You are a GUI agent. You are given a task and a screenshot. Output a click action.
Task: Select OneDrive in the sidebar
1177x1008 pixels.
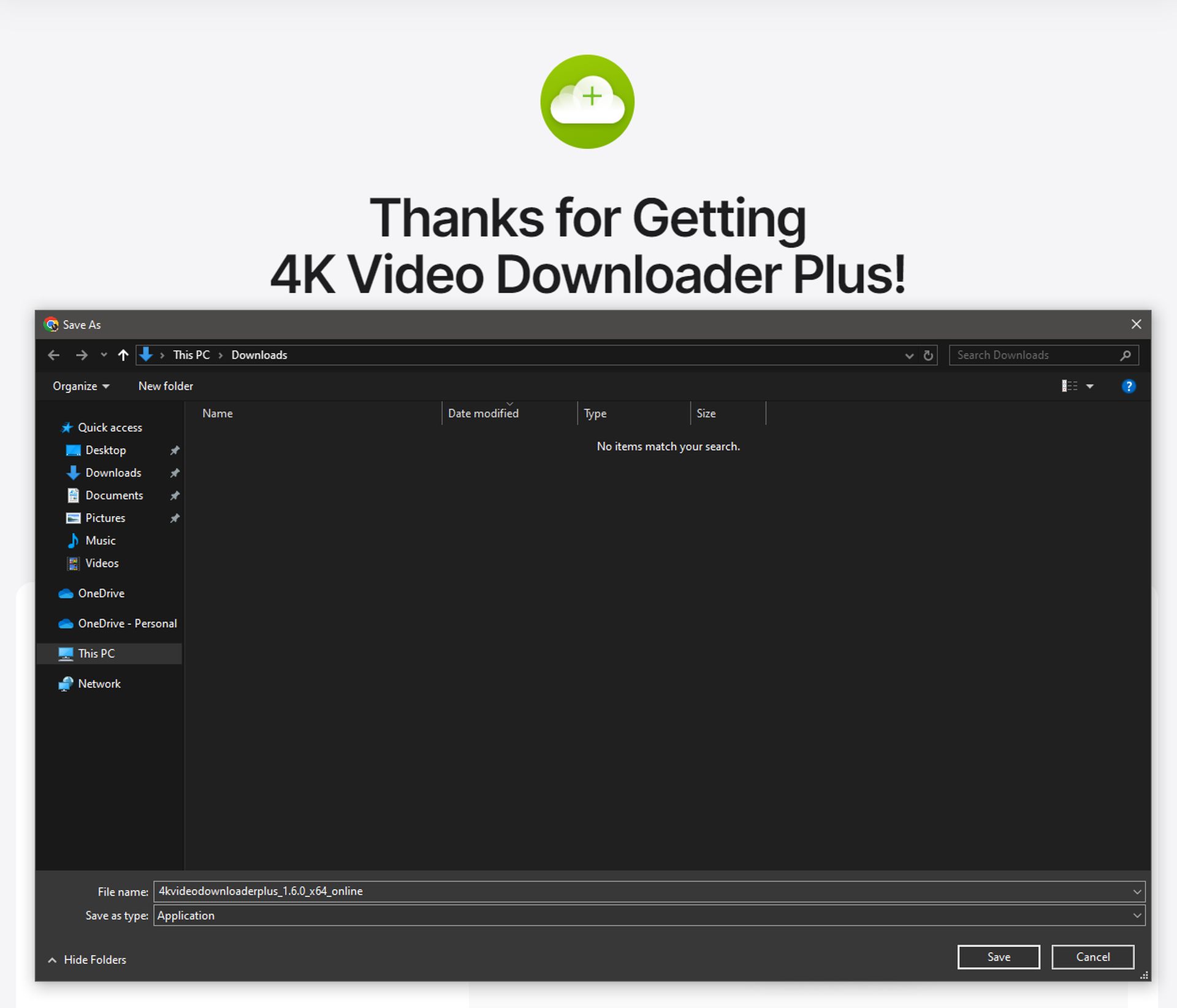click(101, 594)
